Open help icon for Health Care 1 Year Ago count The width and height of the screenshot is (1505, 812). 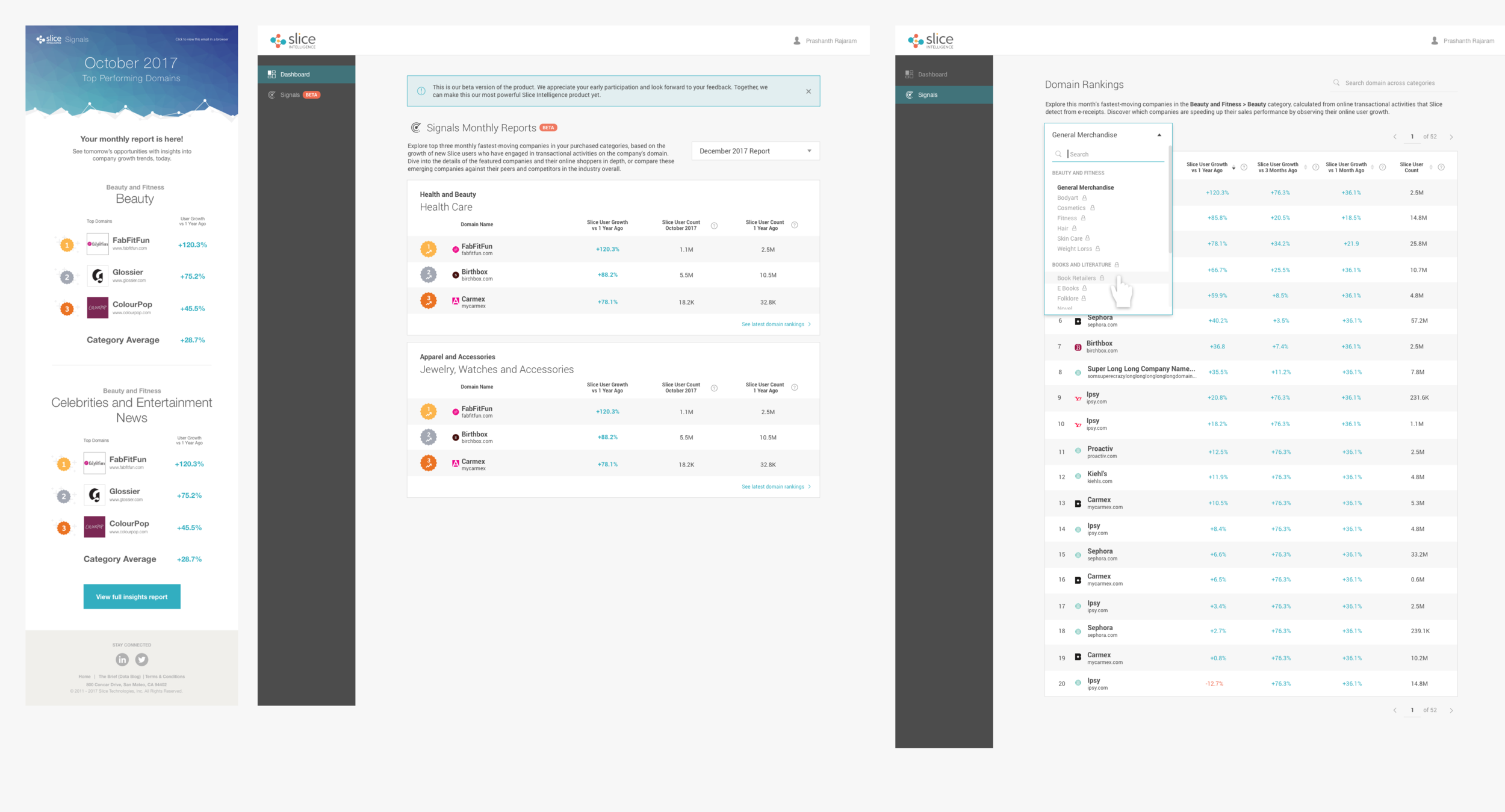(795, 225)
